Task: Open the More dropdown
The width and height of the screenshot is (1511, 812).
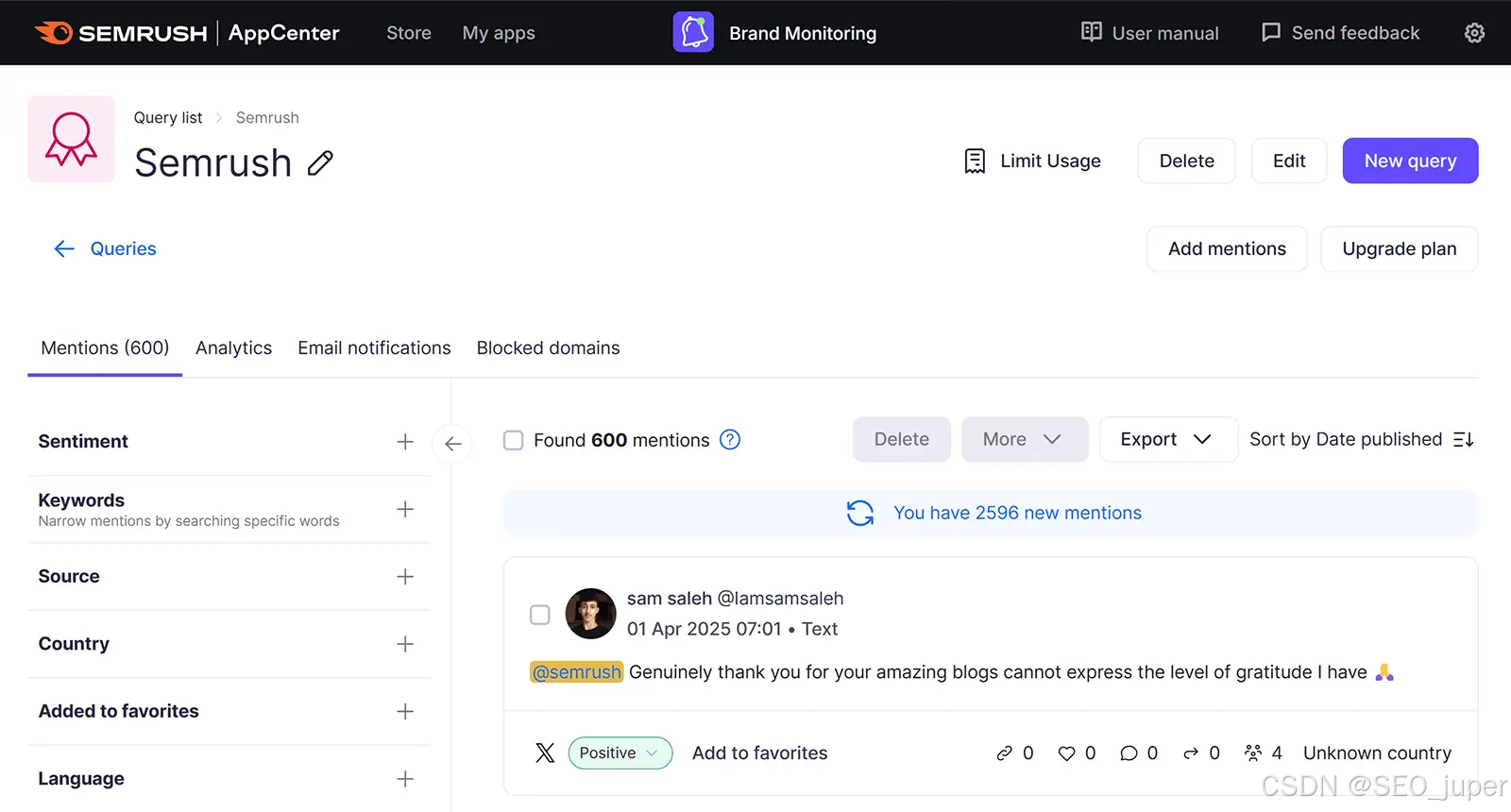Action: (1025, 439)
